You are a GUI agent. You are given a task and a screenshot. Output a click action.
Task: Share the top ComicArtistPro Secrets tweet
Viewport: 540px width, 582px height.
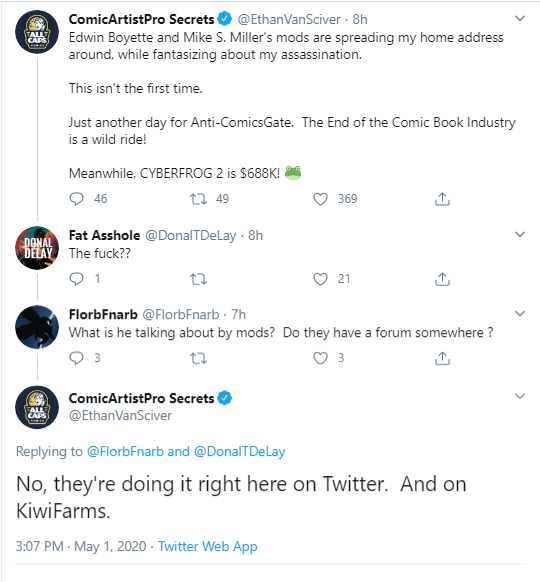pyautogui.click(x=442, y=199)
